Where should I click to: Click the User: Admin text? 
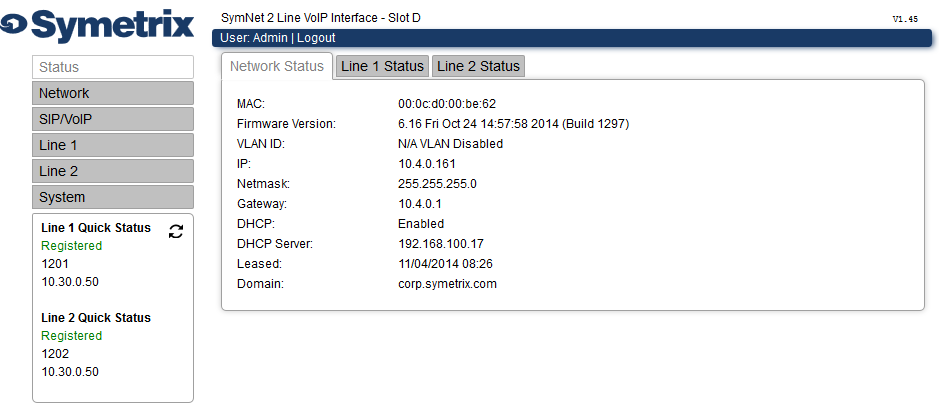254,38
